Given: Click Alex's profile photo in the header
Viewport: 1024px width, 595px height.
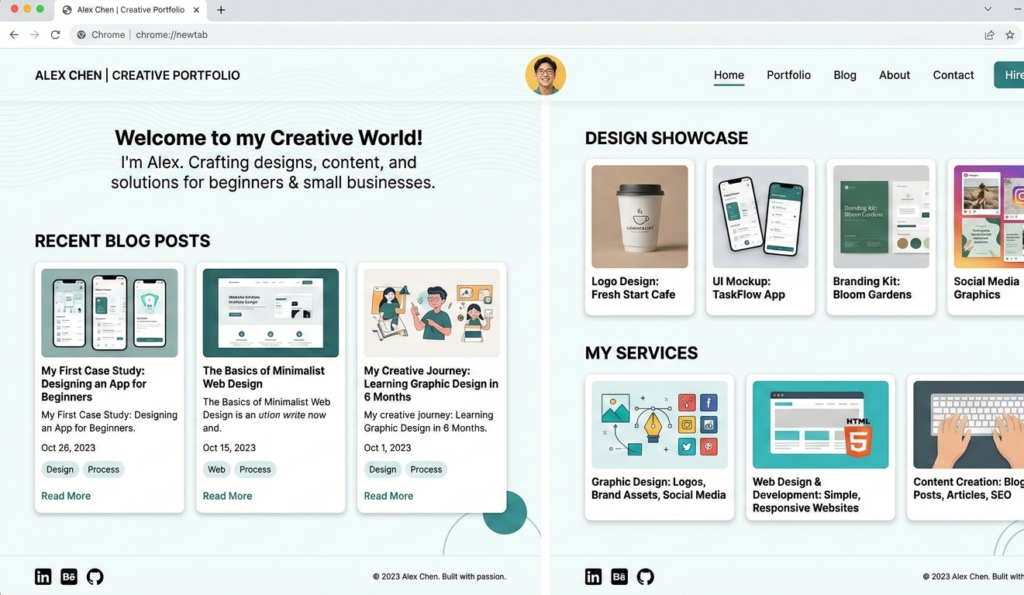Looking at the screenshot, I should pos(545,75).
